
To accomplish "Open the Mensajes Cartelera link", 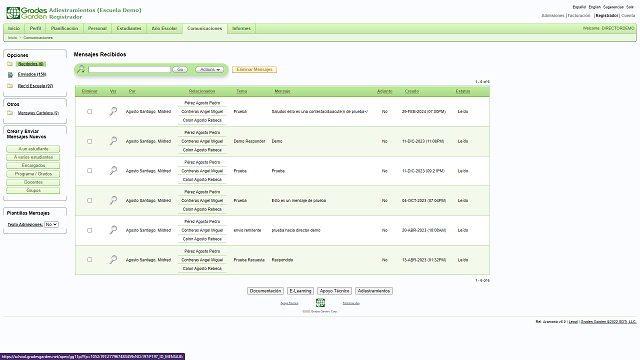I will click(x=38, y=113).
